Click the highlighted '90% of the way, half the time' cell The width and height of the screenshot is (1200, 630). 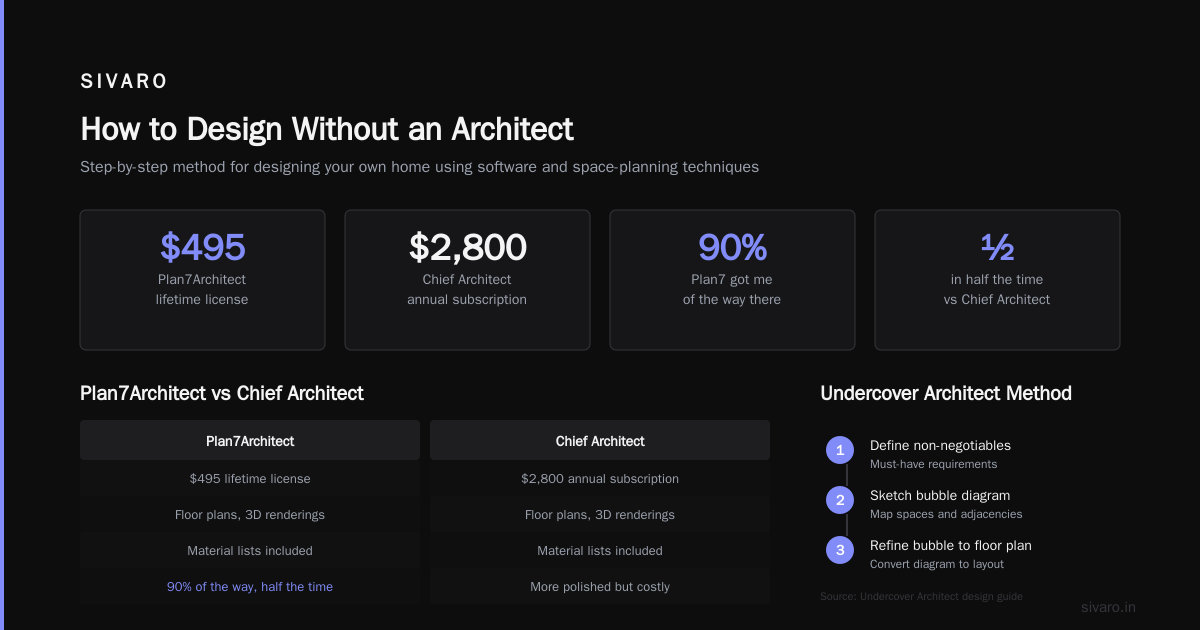(x=250, y=586)
